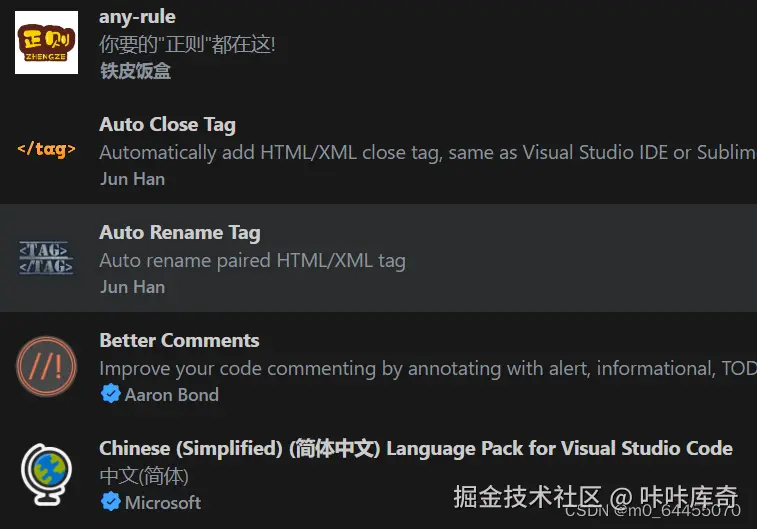The height and width of the screenshot is (529, 757).
Task: Select the Auto Close Tag title
Action: pos(167,125)
